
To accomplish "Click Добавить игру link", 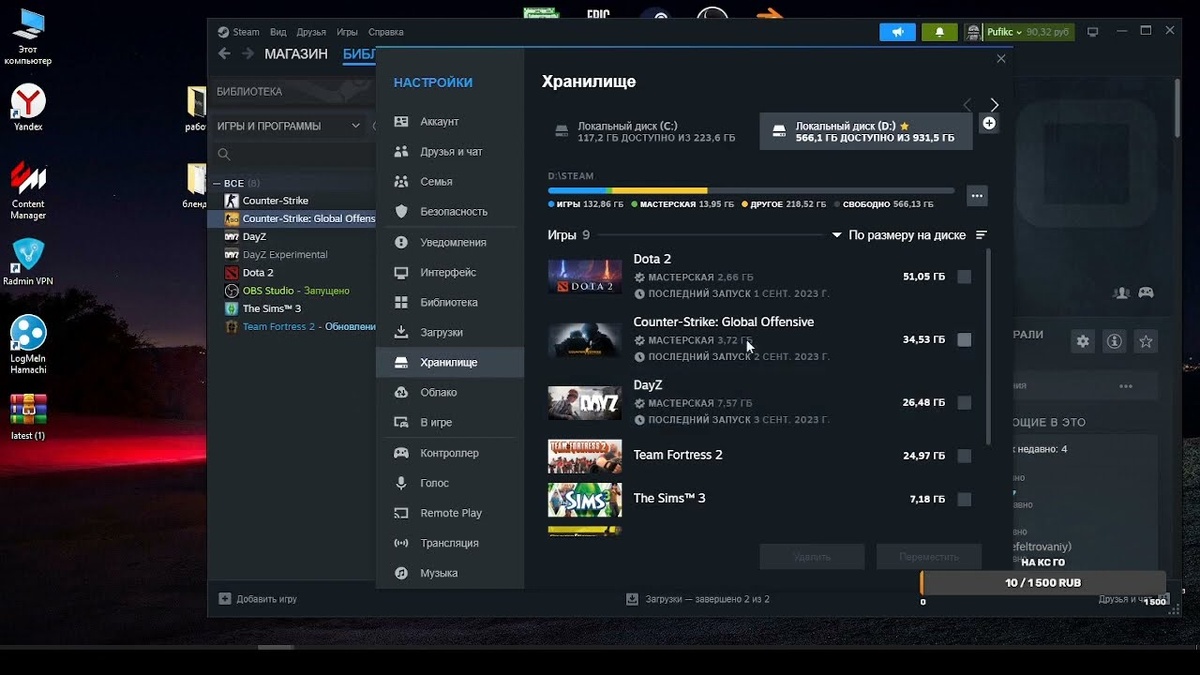I will 258,599.
